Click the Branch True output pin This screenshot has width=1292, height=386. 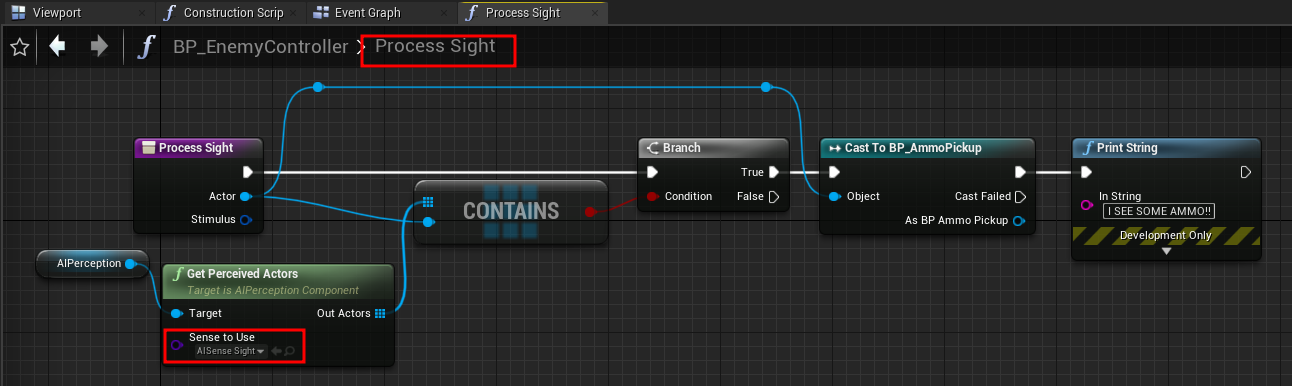774,172
